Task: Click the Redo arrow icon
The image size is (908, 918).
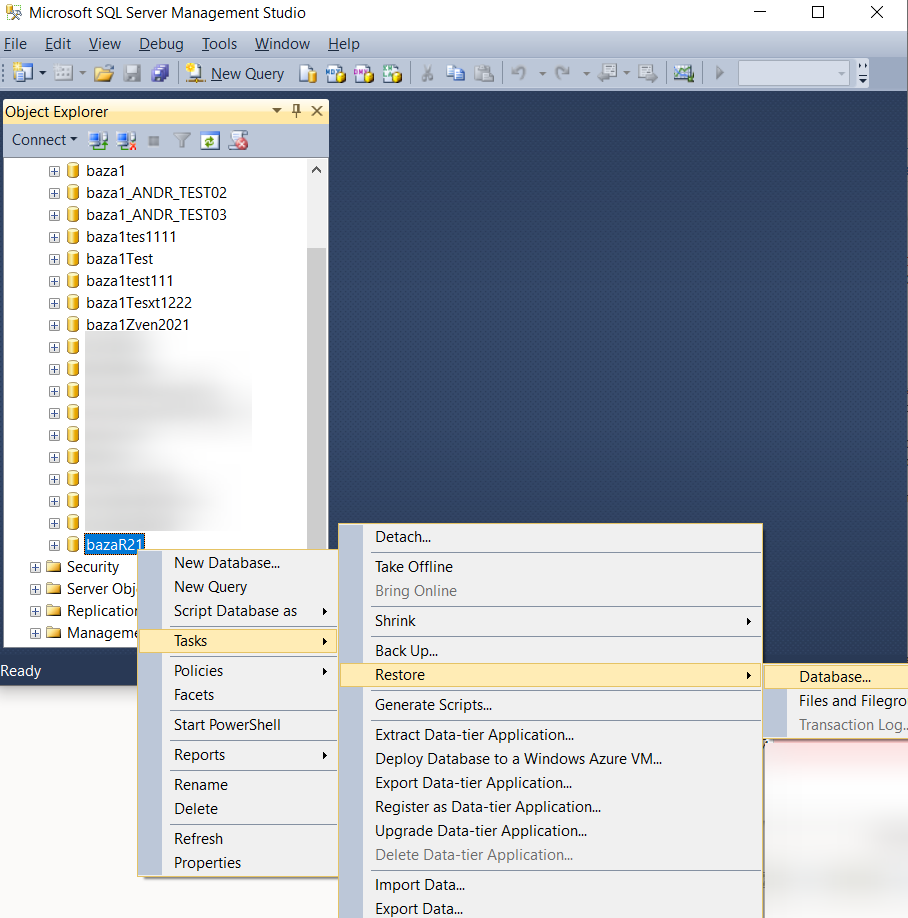Action: pyautogui.click(x=563, y=73)
